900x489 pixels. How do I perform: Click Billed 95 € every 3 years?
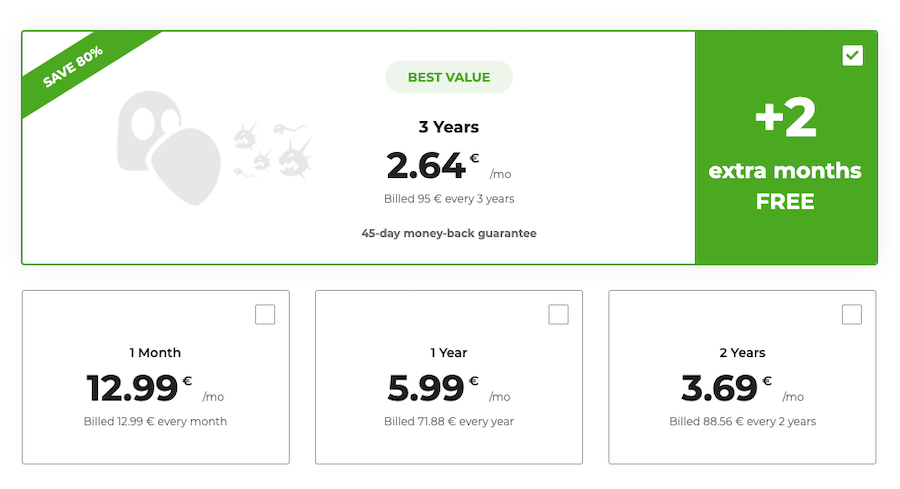tap(449, 199)
